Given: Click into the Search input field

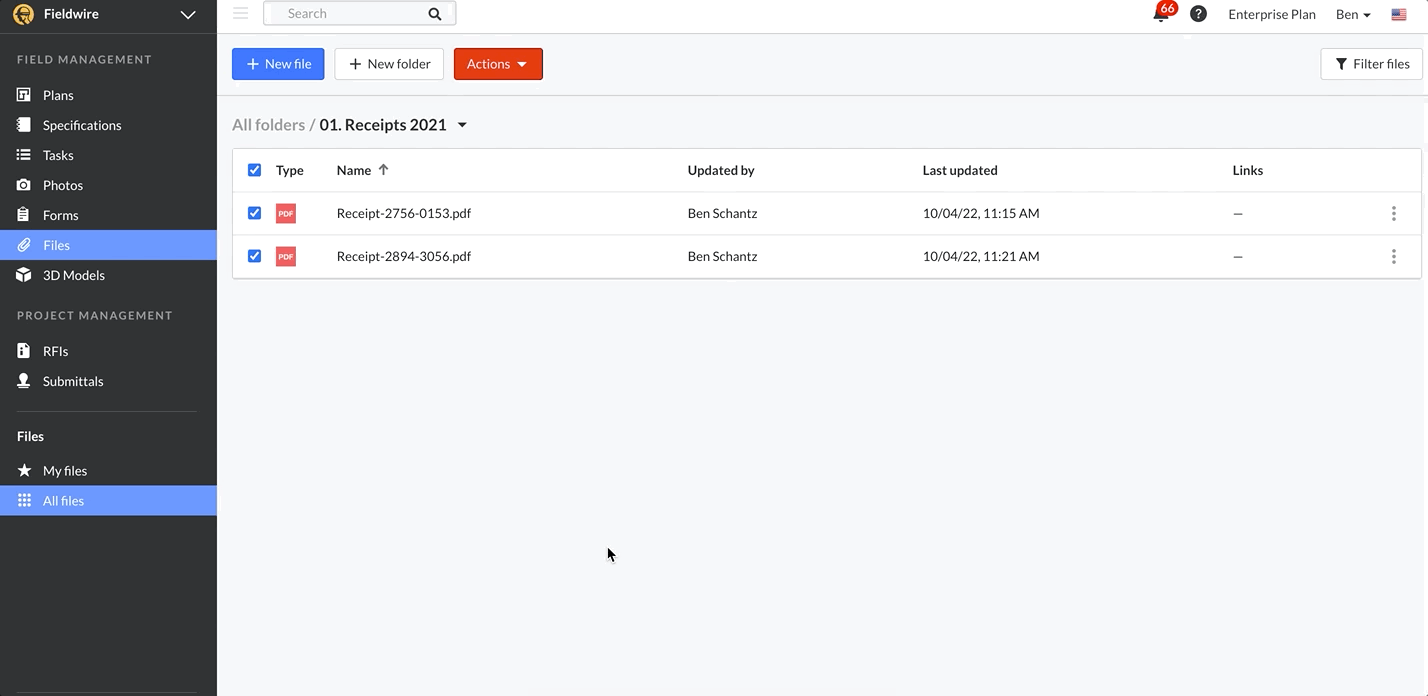Looking at the screenshot, I should point(345,14).
